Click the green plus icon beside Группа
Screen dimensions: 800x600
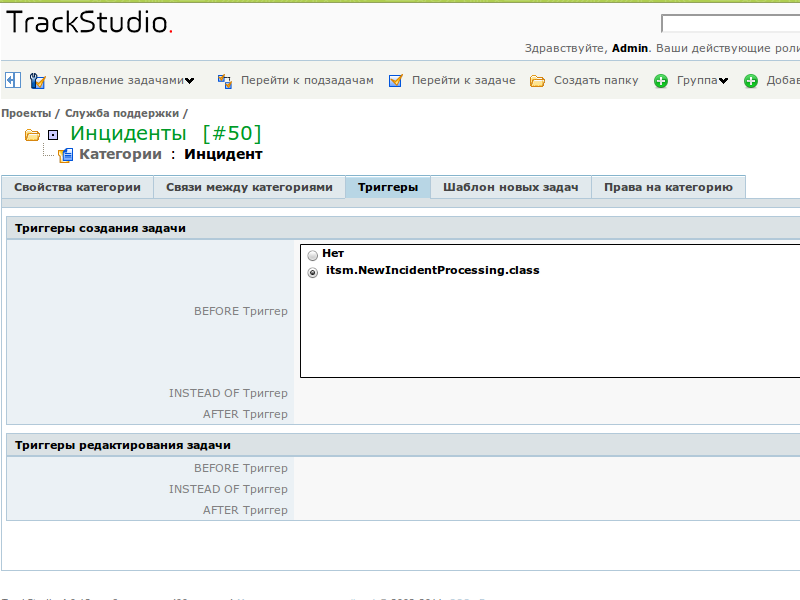coord(661,81)
